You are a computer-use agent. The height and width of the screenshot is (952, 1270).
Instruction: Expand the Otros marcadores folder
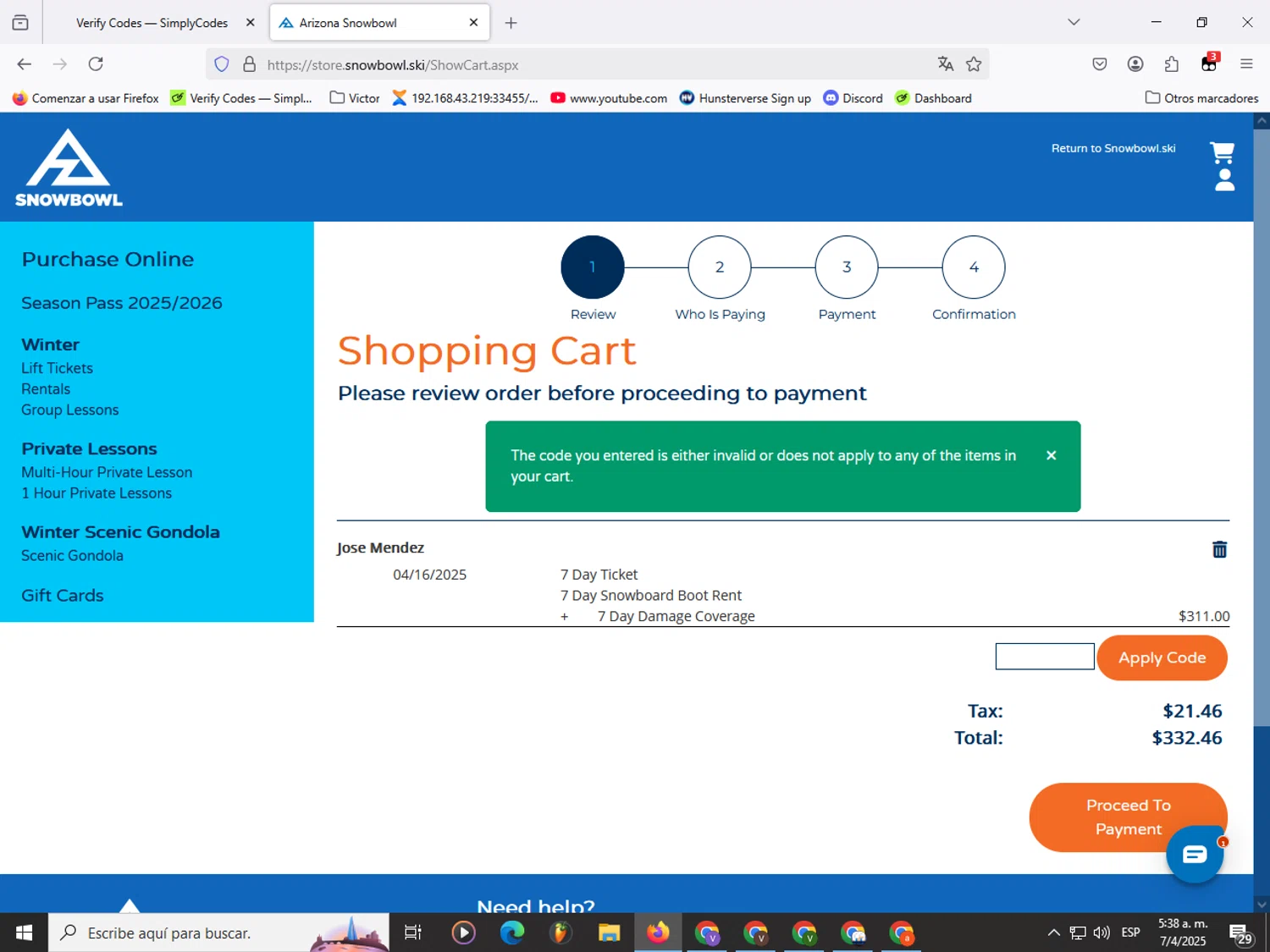pos(1201,98)
